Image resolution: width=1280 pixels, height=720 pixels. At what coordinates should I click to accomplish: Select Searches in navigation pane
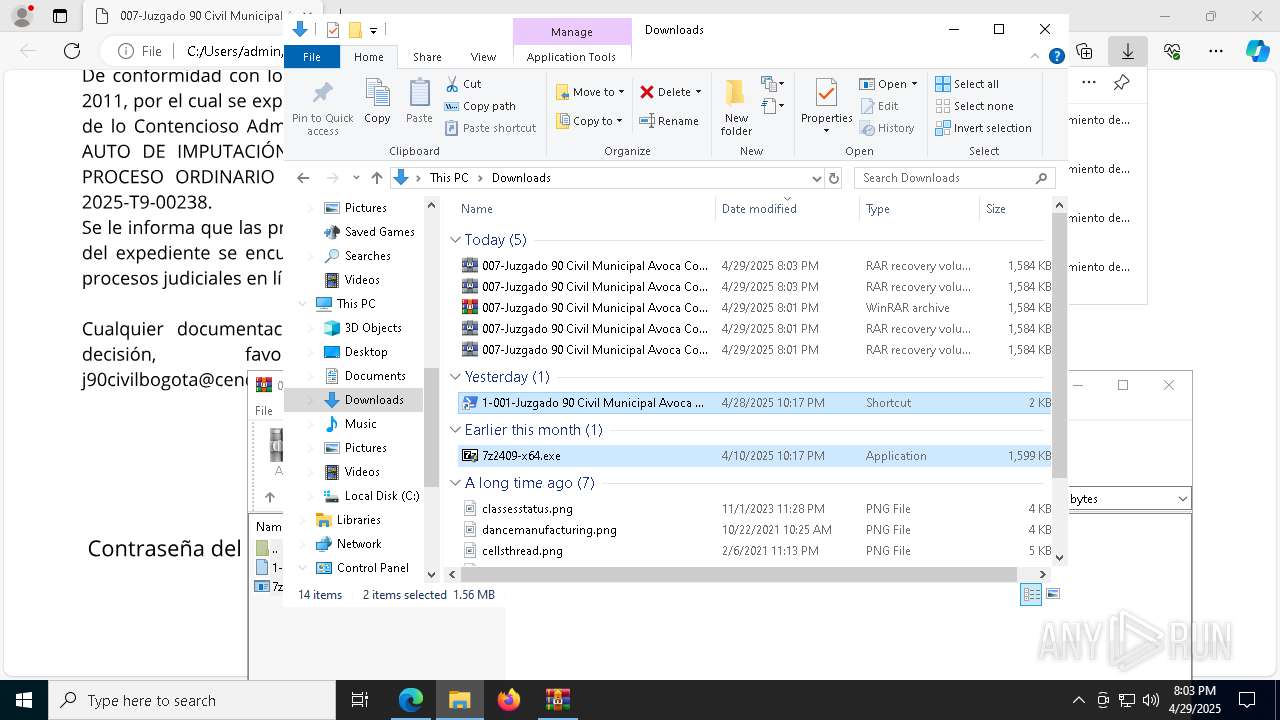[357, 256]
